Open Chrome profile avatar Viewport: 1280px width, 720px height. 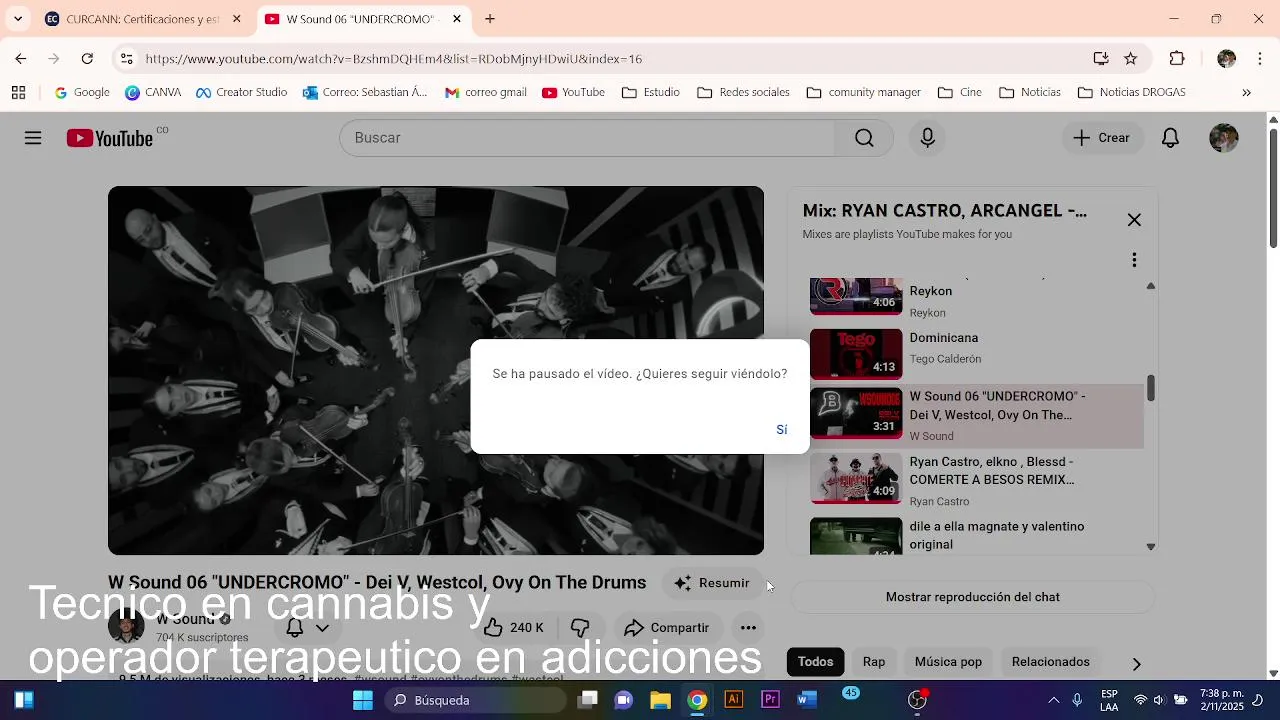1226,59
